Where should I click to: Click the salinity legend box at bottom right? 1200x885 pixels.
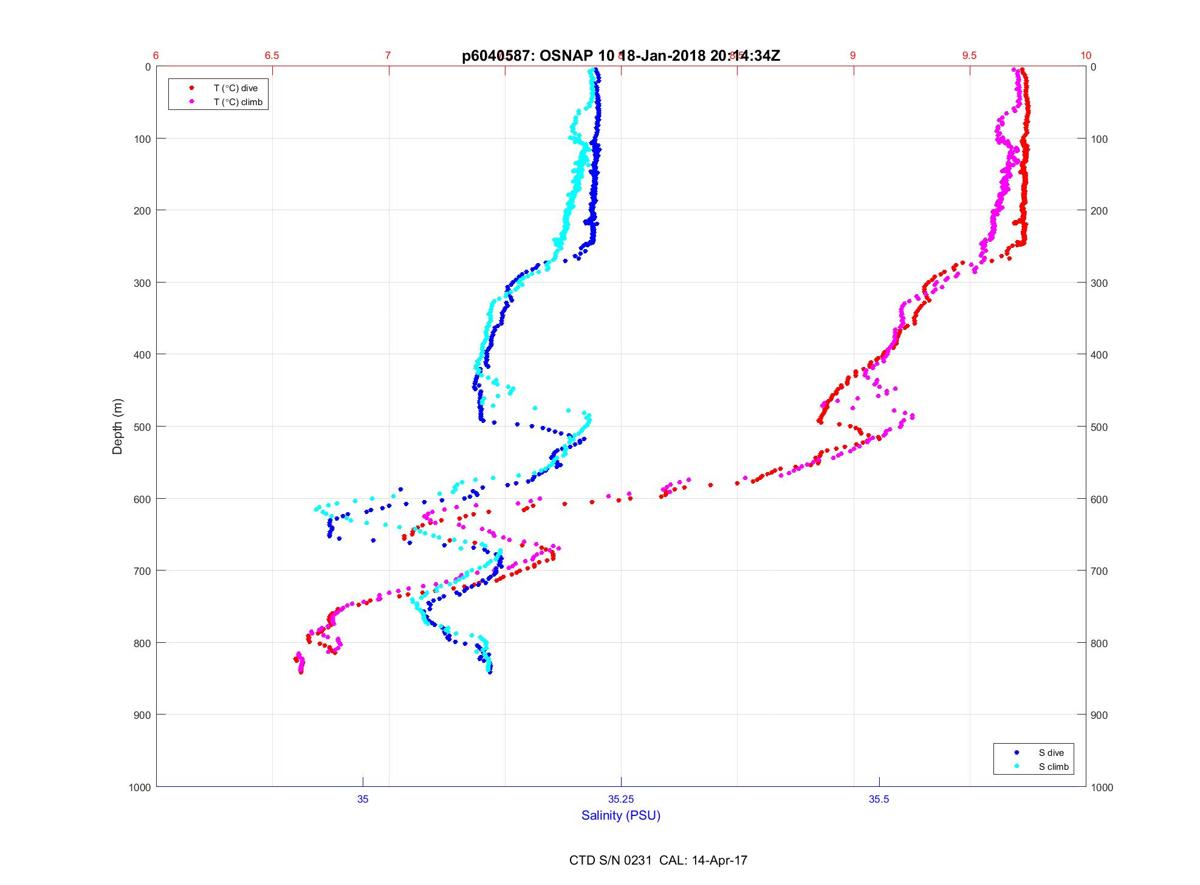1035,759
